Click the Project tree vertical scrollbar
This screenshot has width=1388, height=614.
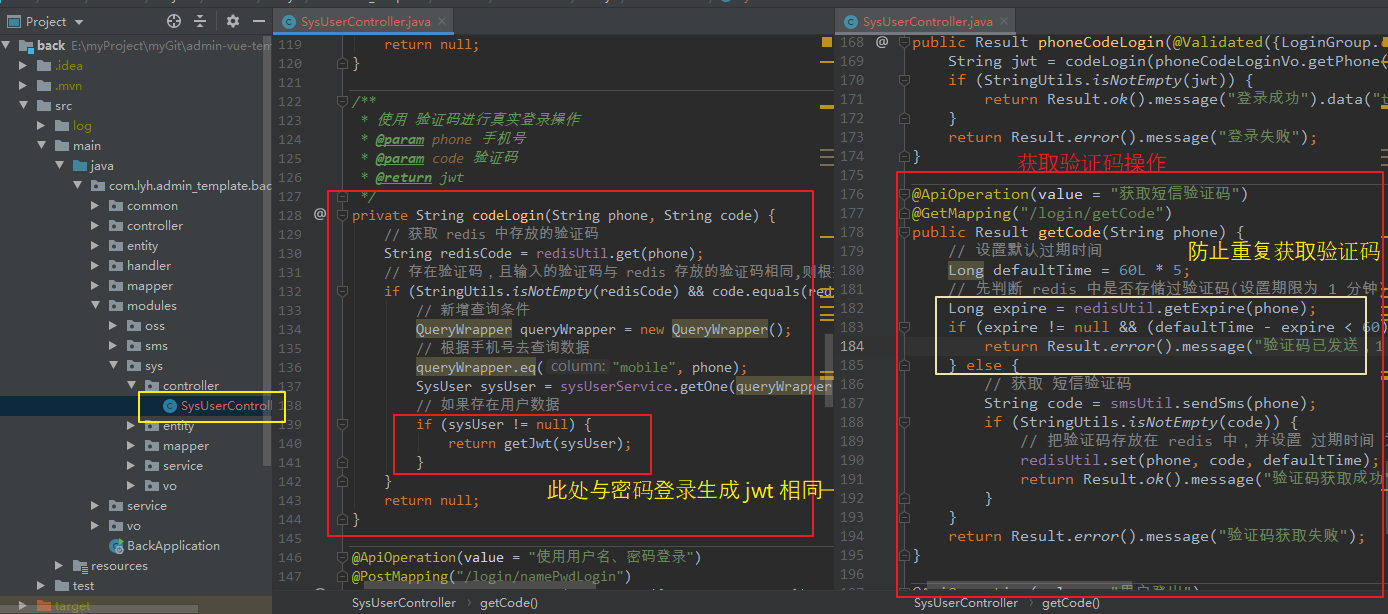point(267,250)
